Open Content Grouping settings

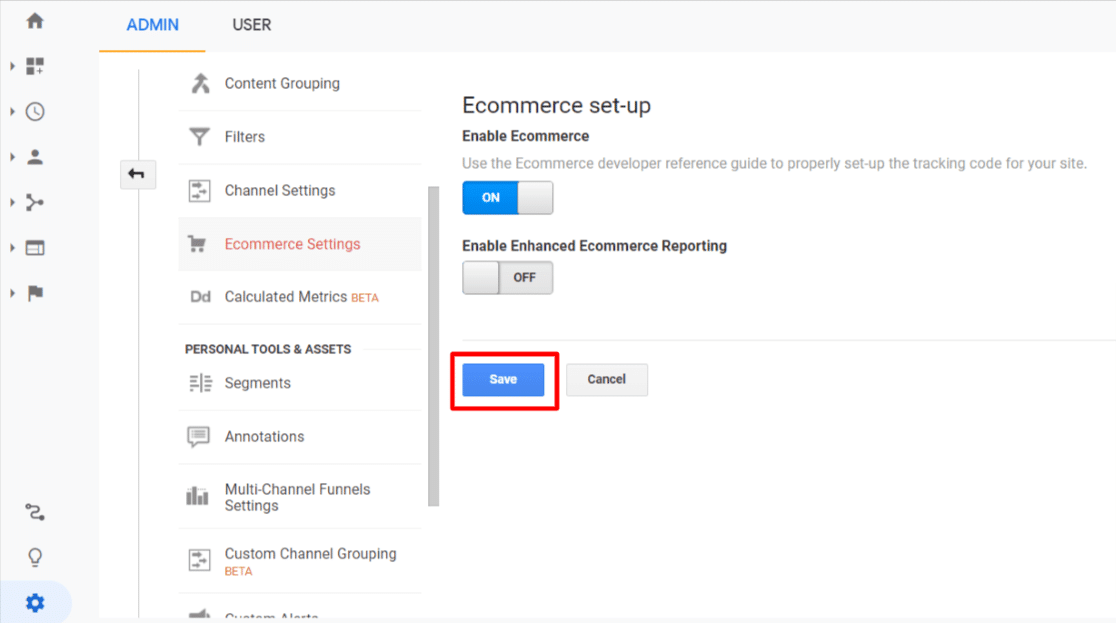point(300,83)
